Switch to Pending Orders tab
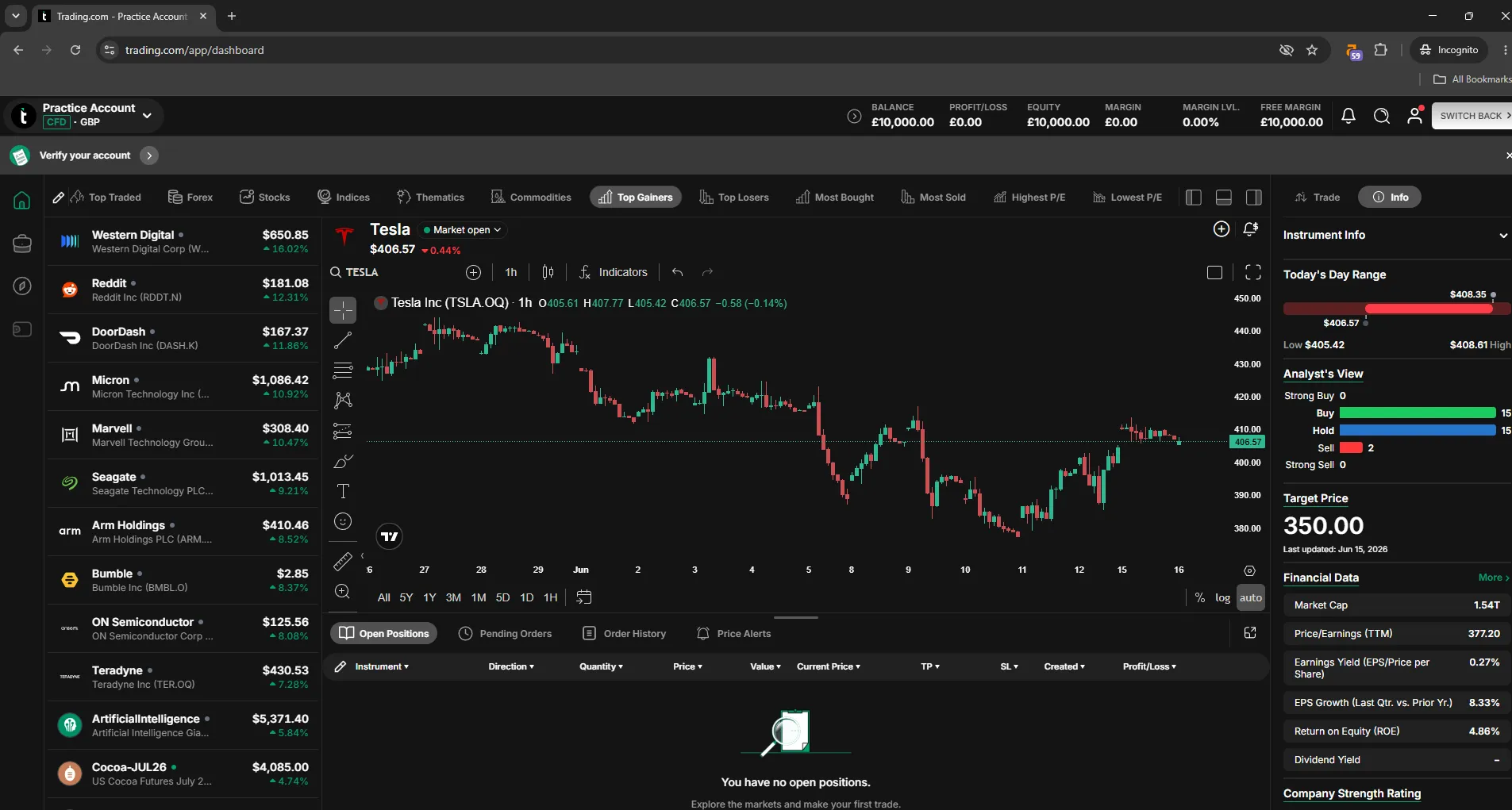 (505, 633)
